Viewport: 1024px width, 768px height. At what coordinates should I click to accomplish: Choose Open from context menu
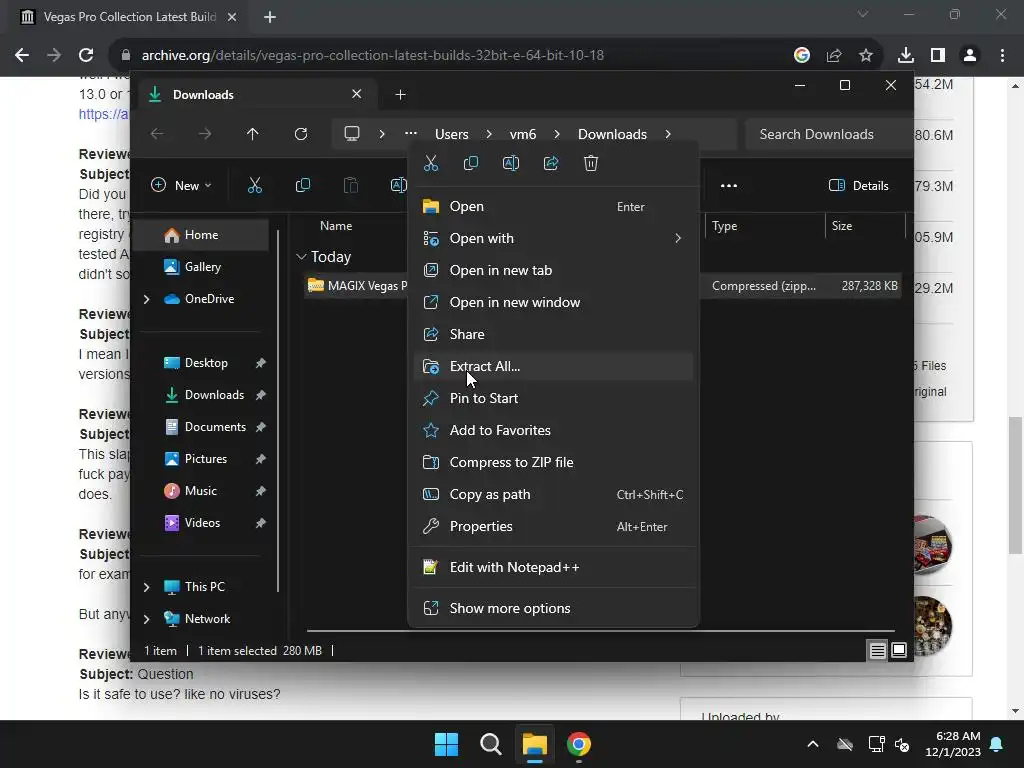[553, 206]
